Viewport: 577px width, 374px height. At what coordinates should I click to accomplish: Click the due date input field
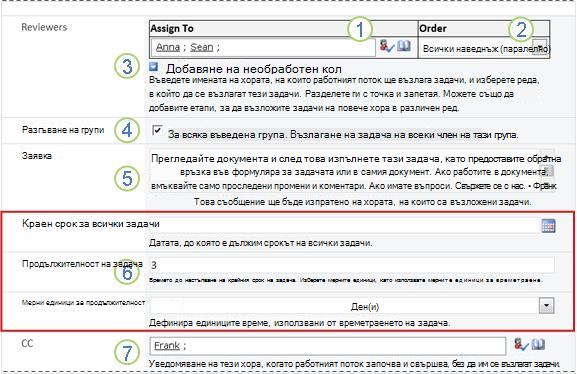tap(344, 225)
